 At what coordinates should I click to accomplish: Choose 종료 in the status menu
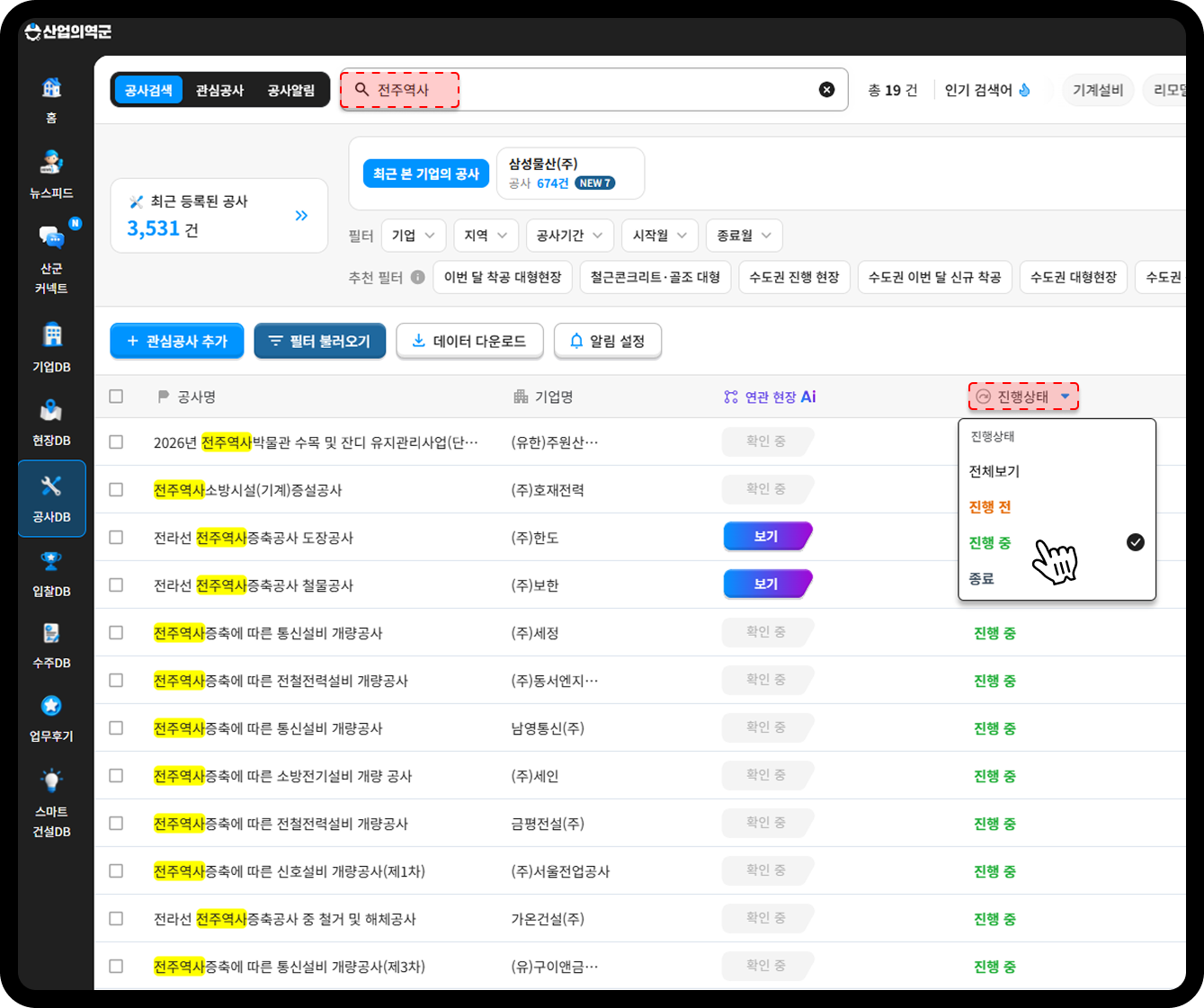click(982, 578)
